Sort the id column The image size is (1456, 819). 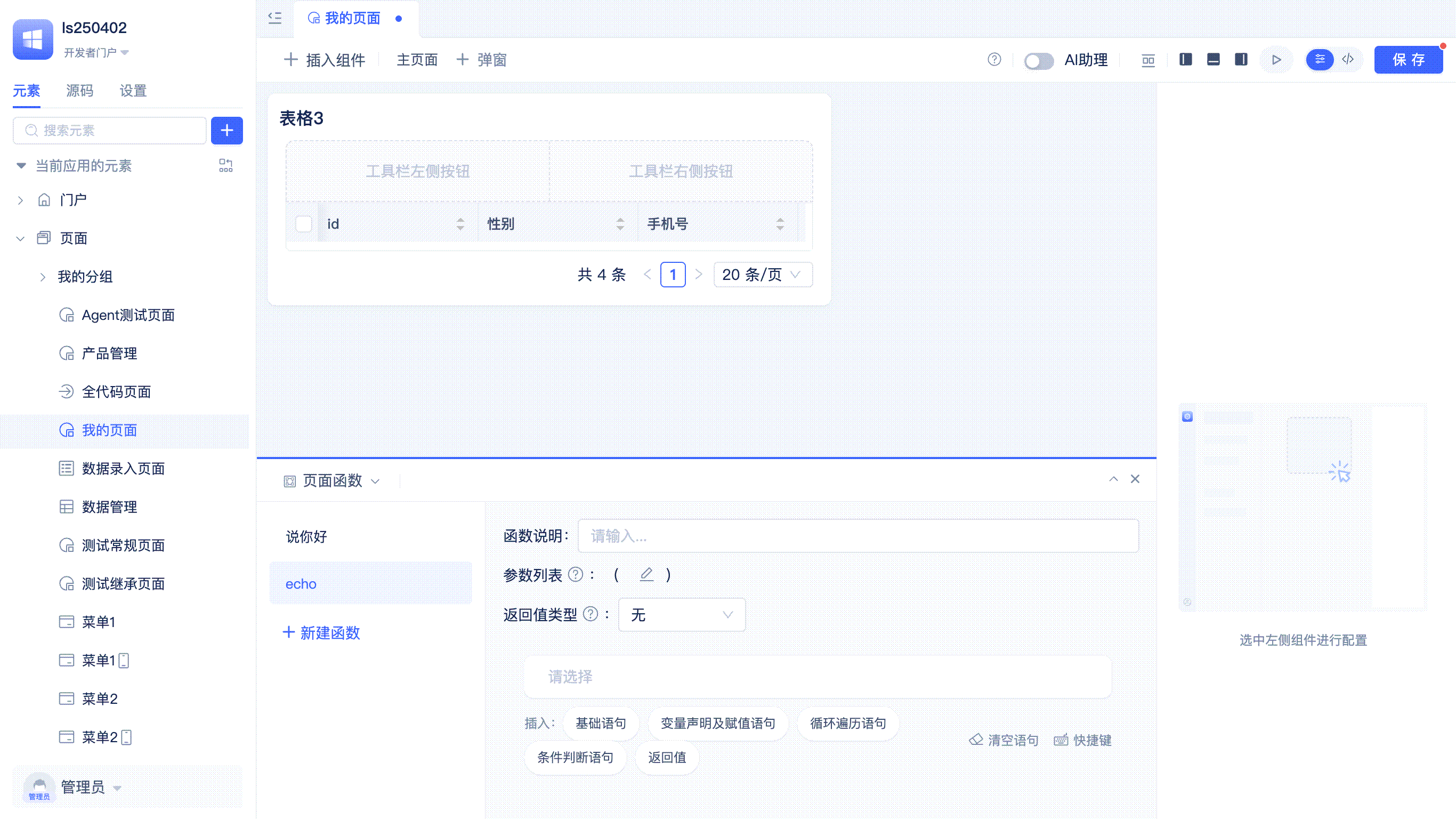(460, 224)
